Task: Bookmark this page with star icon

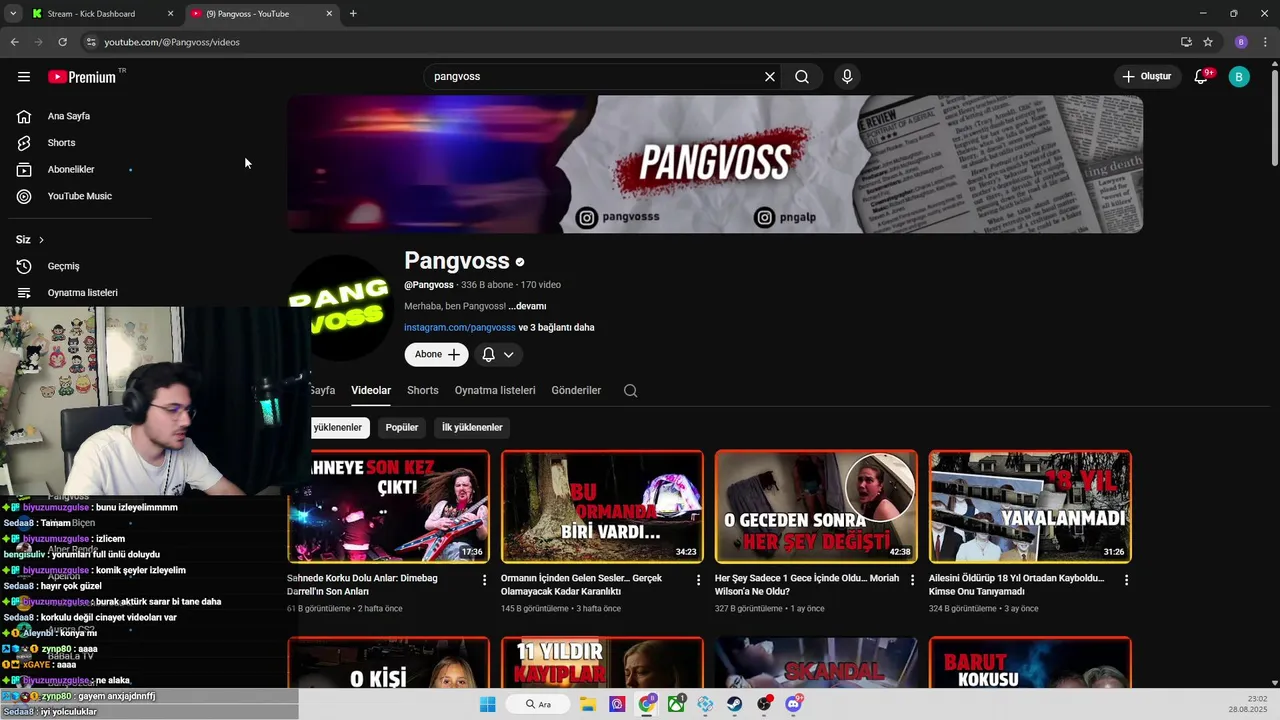Action: click(1208, 42)
